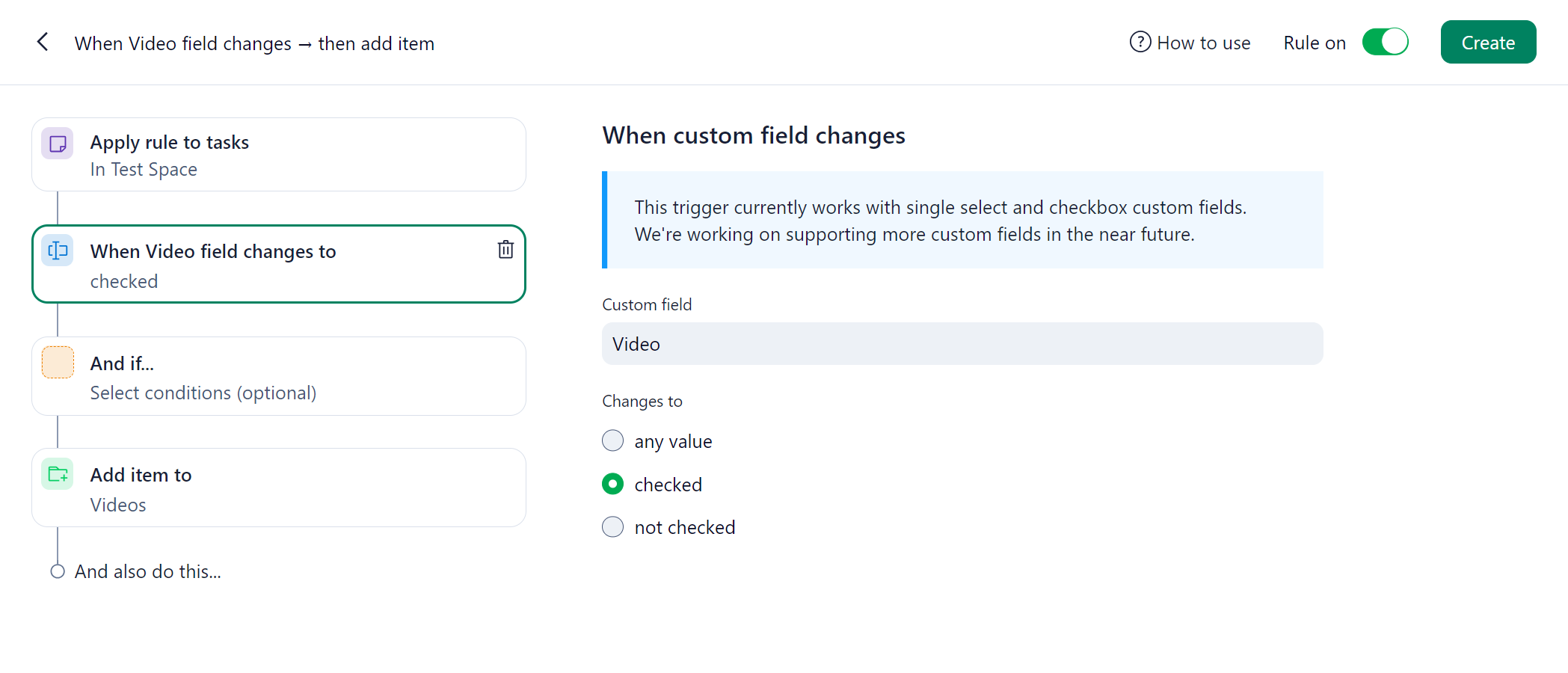Open the How to use link
The height and width of the screenshot is (673, 1568).
(1202, 43)
